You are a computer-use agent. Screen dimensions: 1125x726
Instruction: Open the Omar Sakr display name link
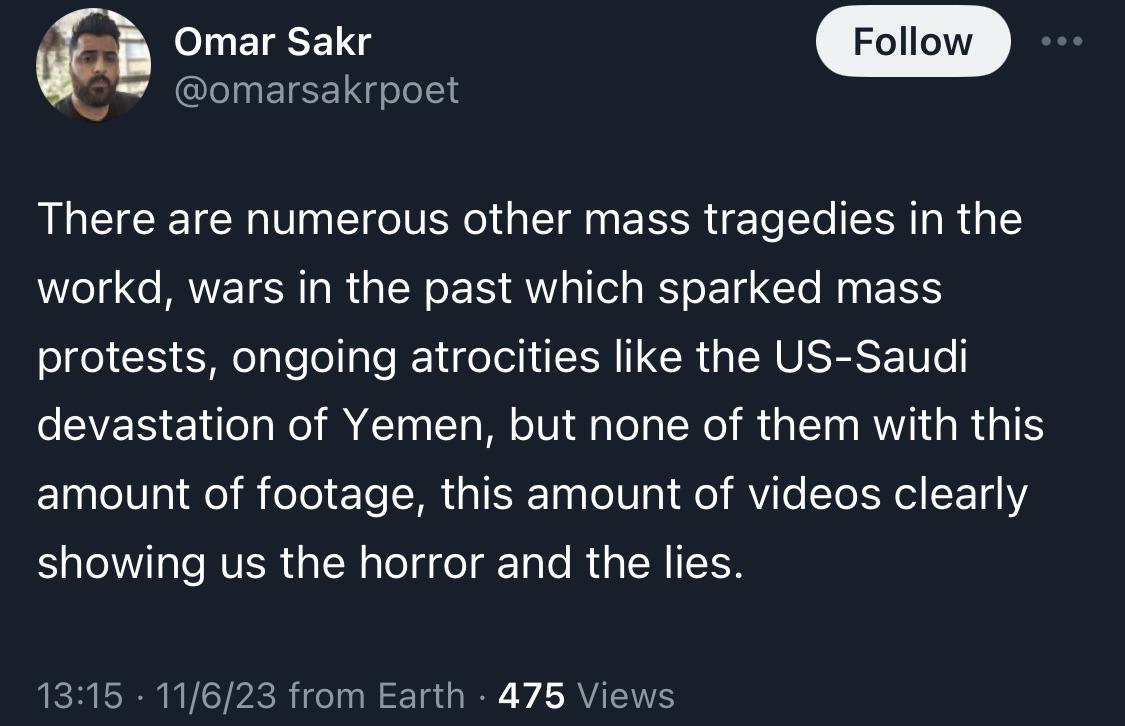272,41
